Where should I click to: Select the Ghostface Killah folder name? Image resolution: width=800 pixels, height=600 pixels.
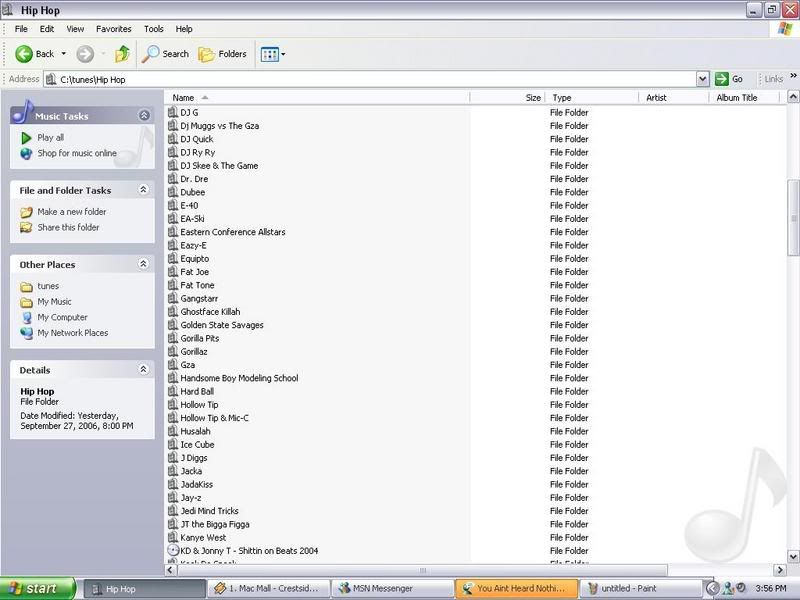tap(210, 311)
